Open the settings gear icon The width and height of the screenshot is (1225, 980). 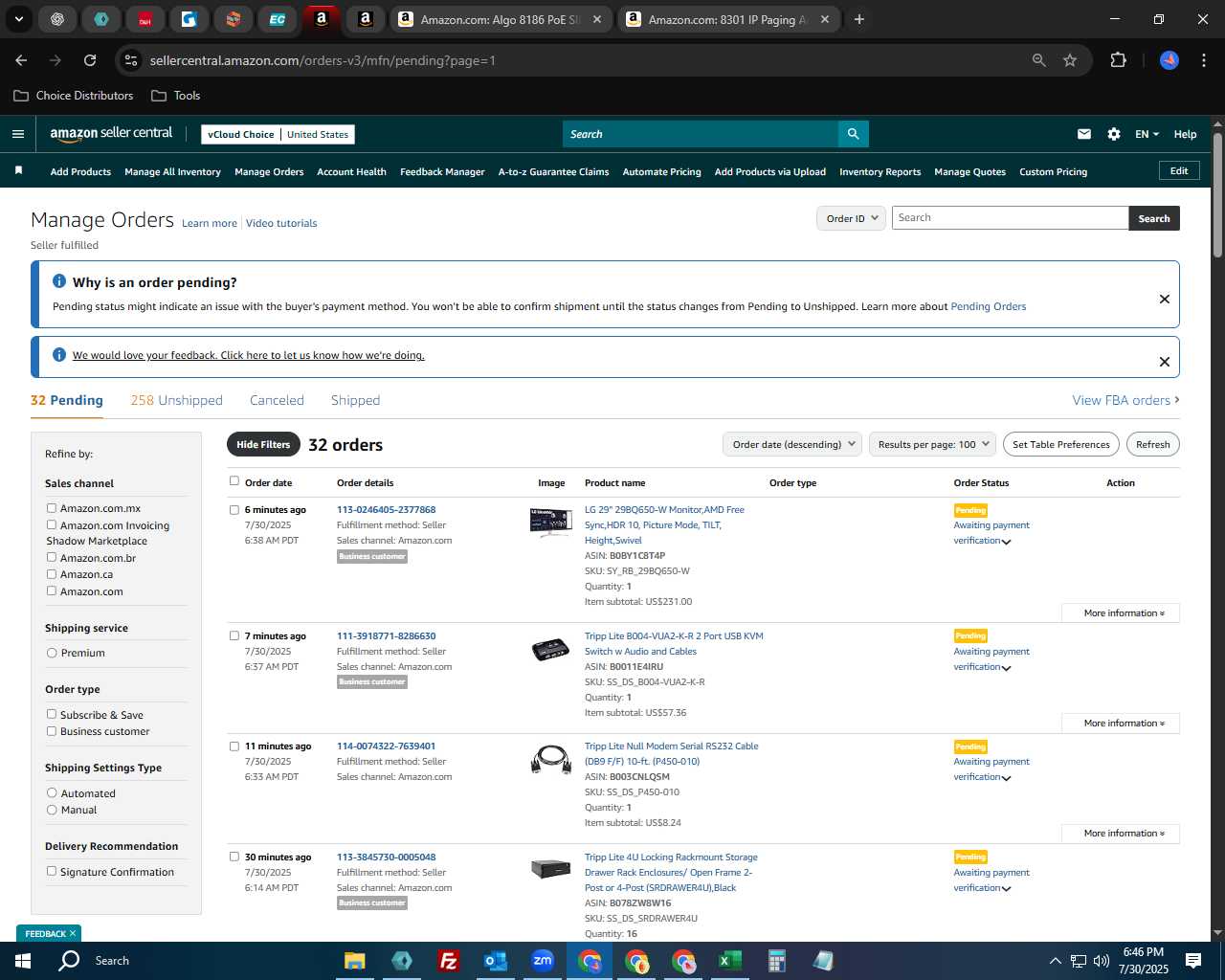click(x=1114, y=134)
